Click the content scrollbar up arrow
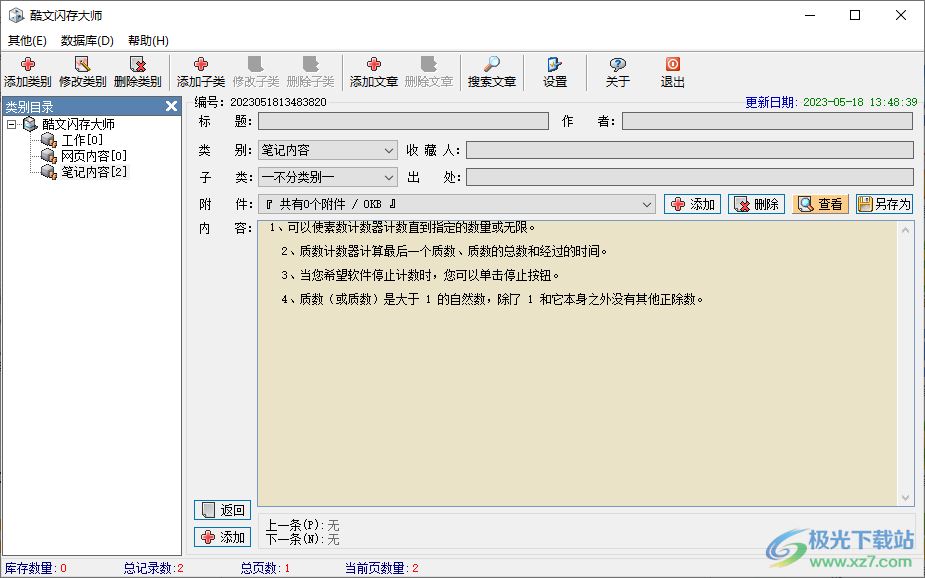 [x=906, y=230]
